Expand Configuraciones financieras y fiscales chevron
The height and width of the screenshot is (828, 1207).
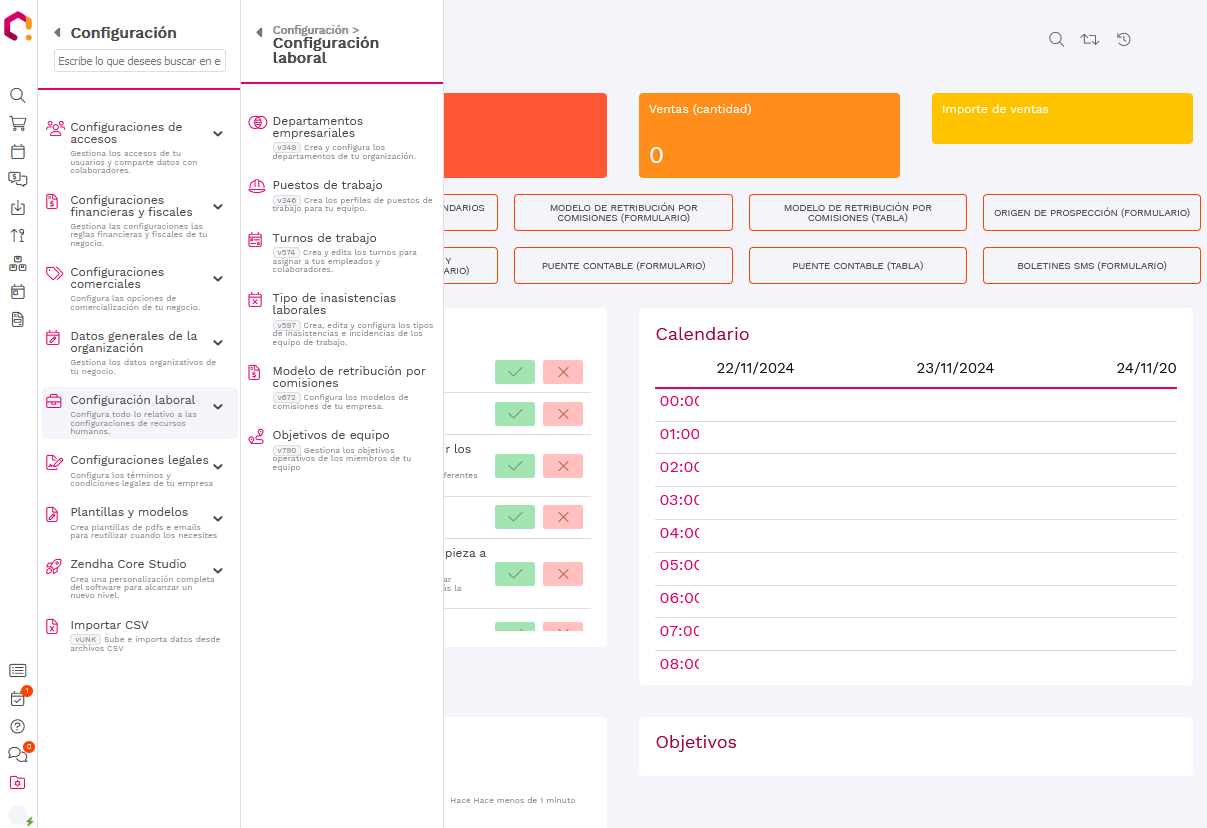[217, 207]
